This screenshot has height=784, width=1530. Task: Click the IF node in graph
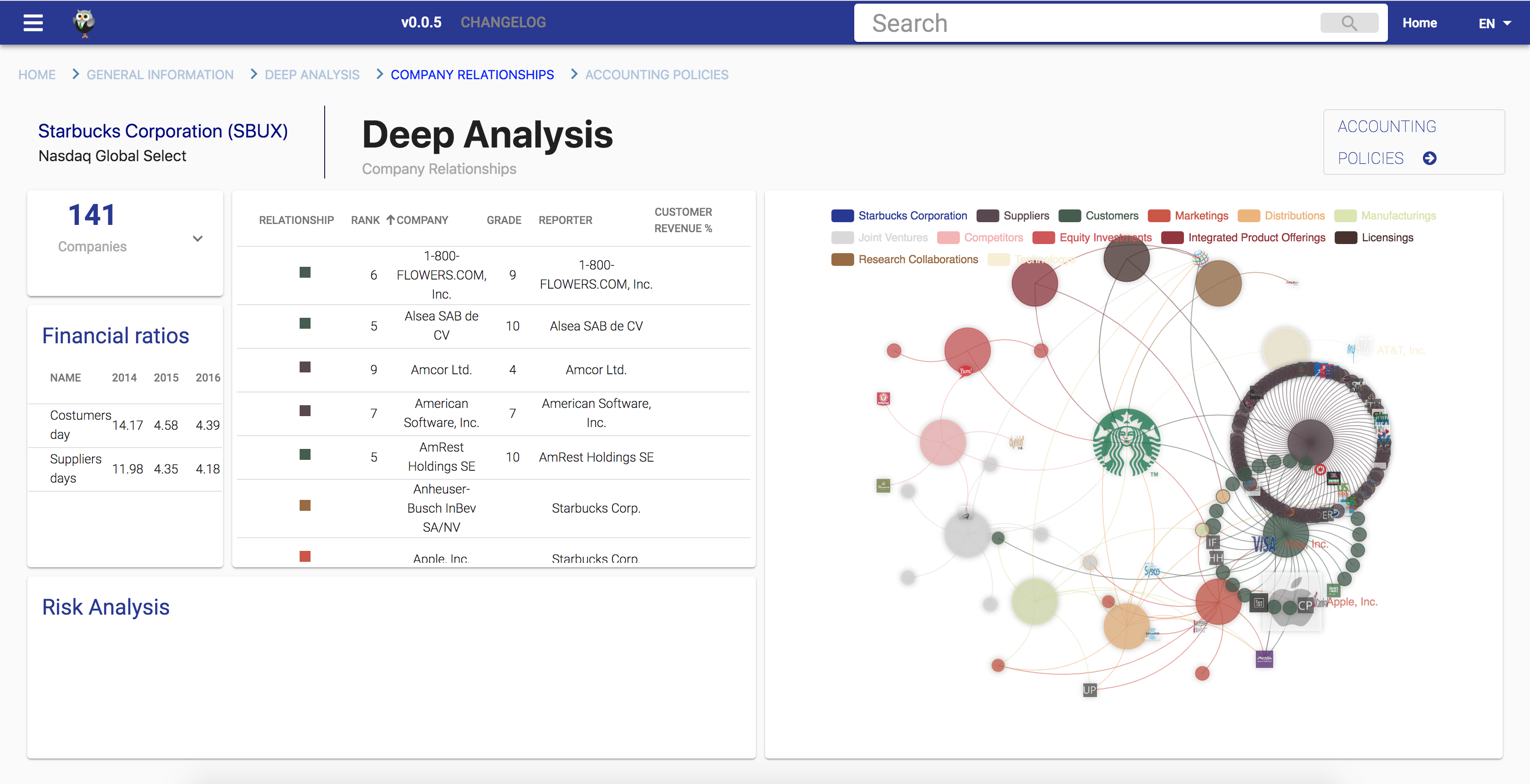point(1212,542)
